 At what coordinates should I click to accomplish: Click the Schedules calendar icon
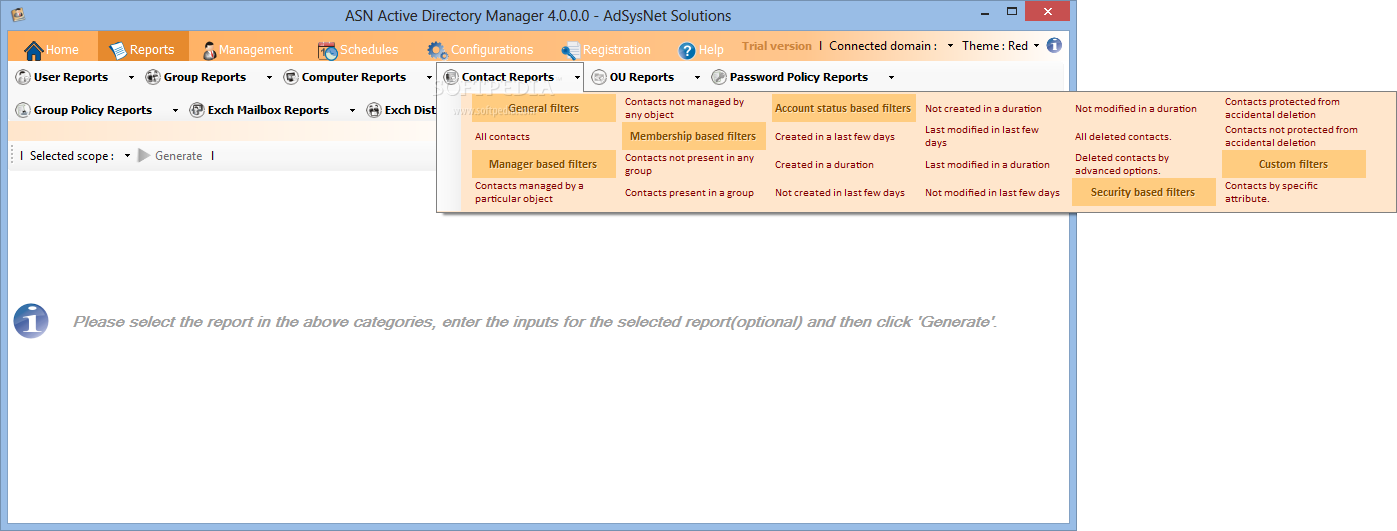coord(327,50)
